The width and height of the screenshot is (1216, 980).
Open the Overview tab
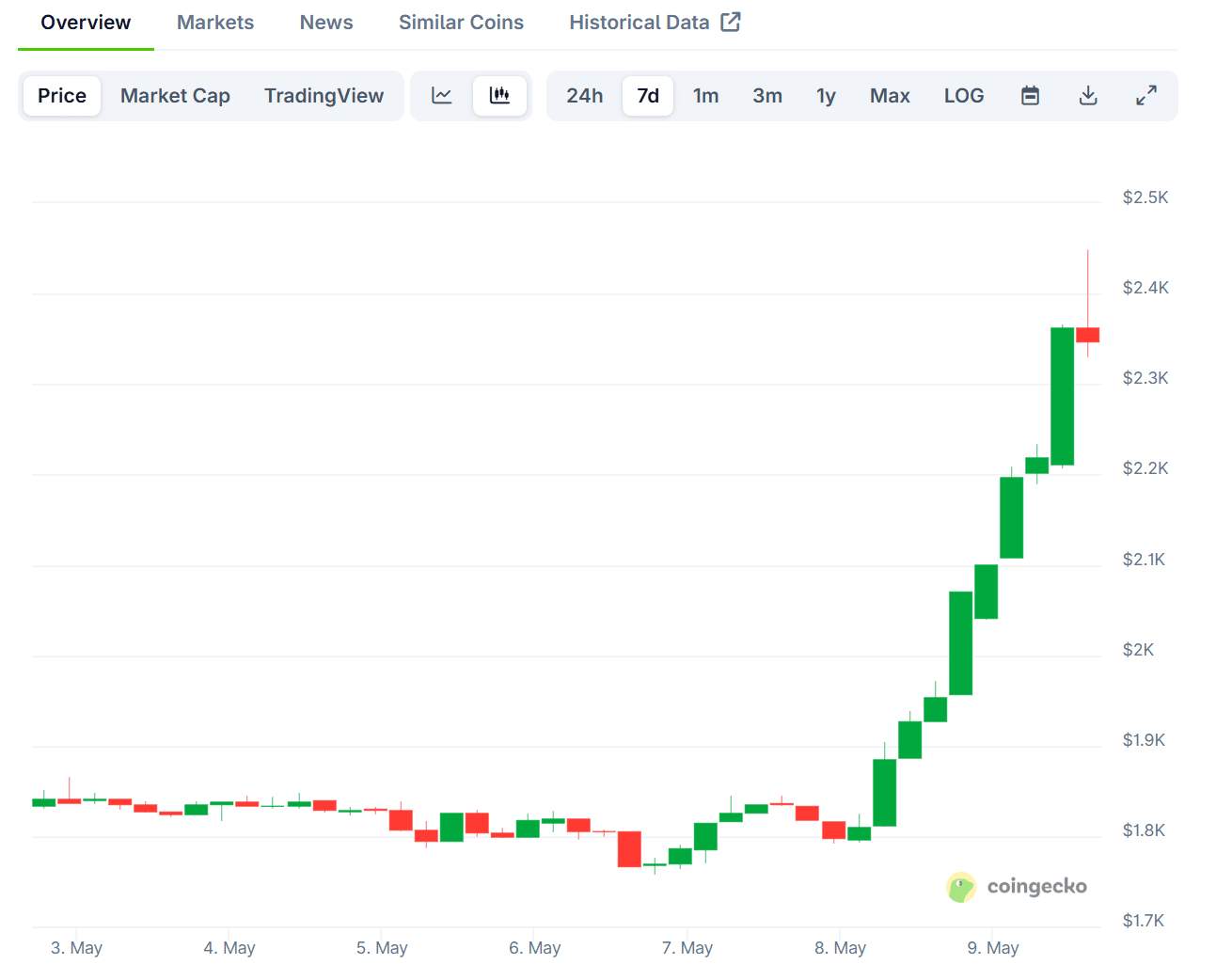86,22
